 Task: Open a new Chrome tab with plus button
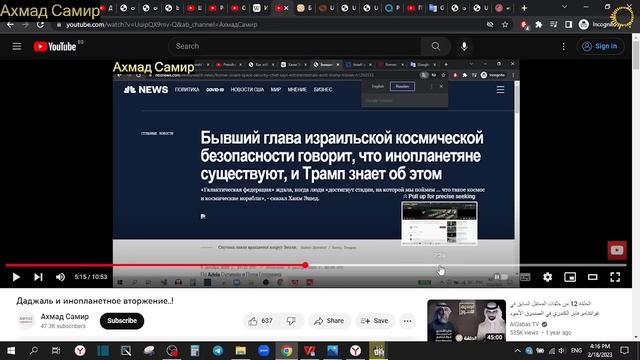(524, 8)
